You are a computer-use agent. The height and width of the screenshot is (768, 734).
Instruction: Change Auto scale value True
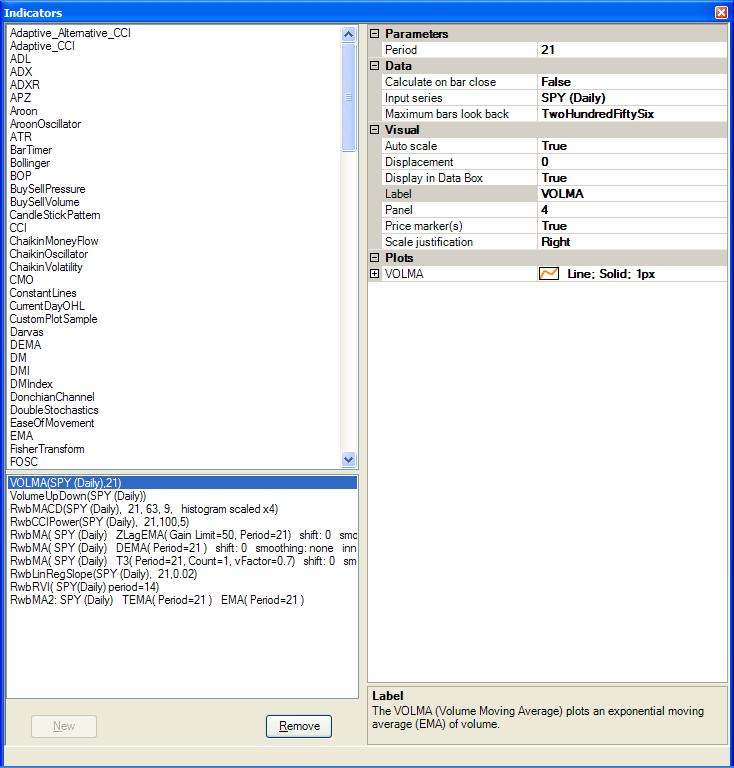[632, 146]
